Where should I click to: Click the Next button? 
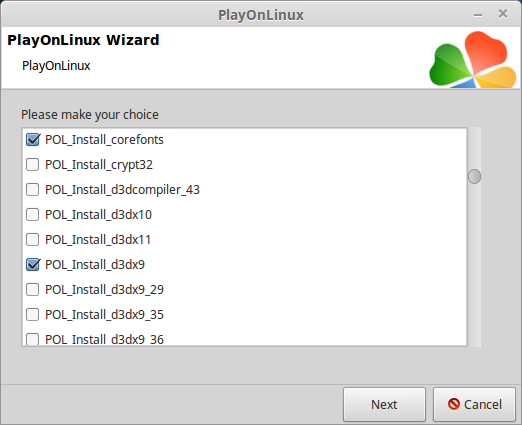click(384, 404)
